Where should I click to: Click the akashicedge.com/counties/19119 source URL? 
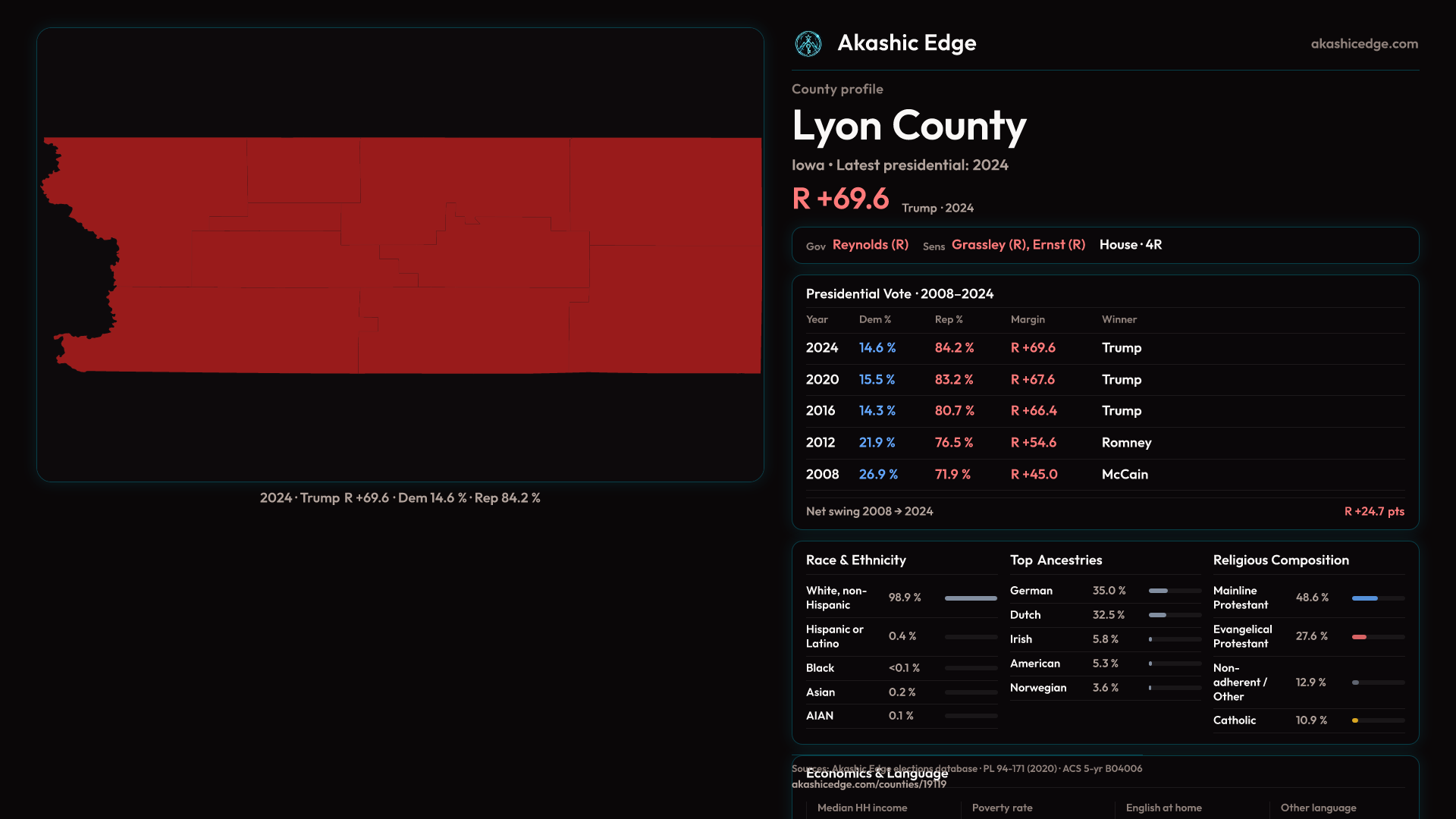tap(868, 785)
